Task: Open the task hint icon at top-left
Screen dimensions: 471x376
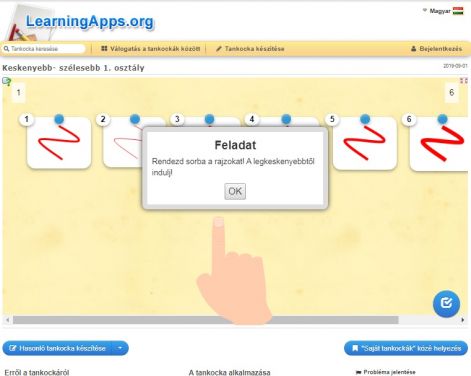Action: pyautogui.click(x=7, y=81)
